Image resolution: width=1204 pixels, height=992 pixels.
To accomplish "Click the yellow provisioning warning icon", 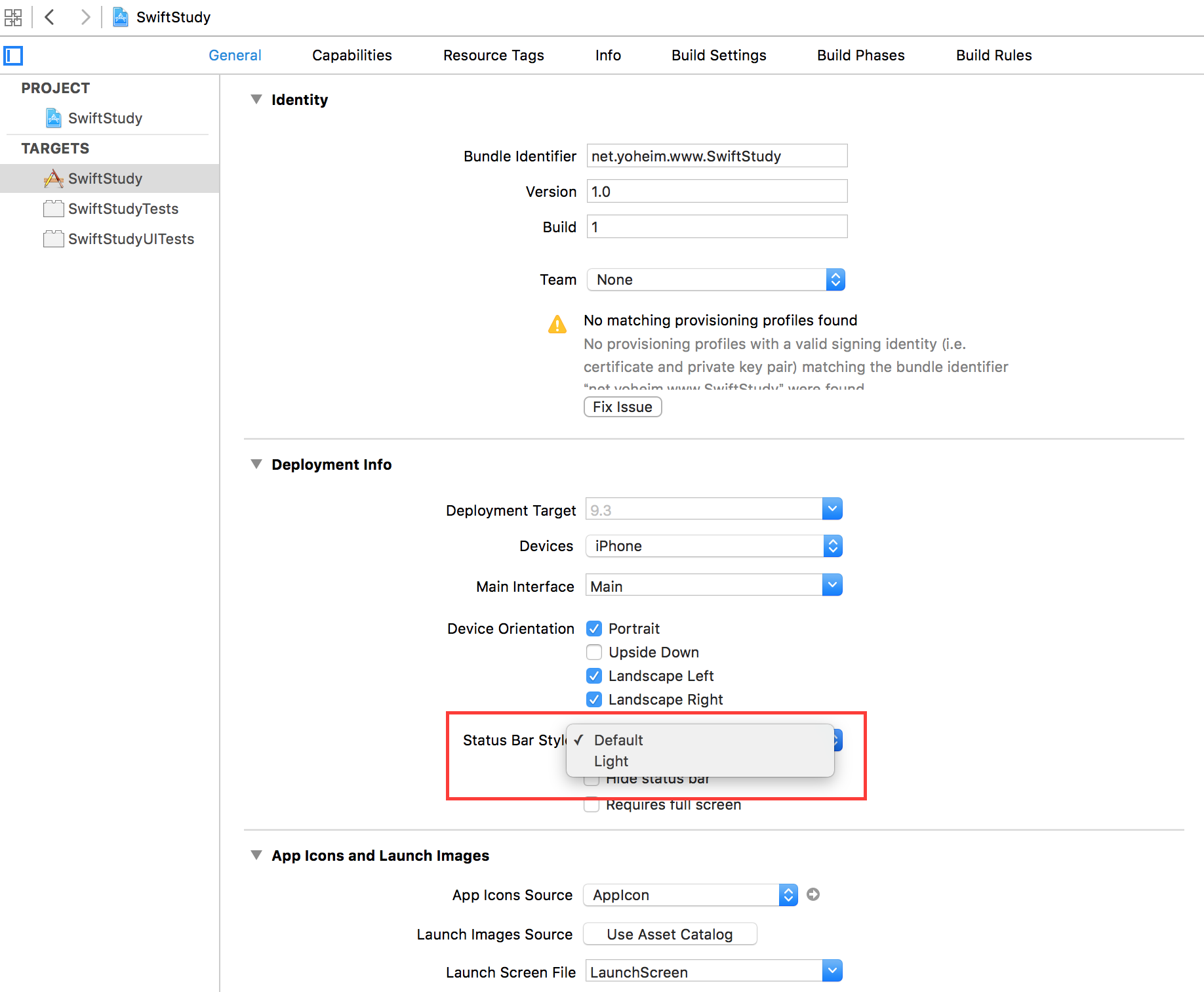I will pos(557,324).
